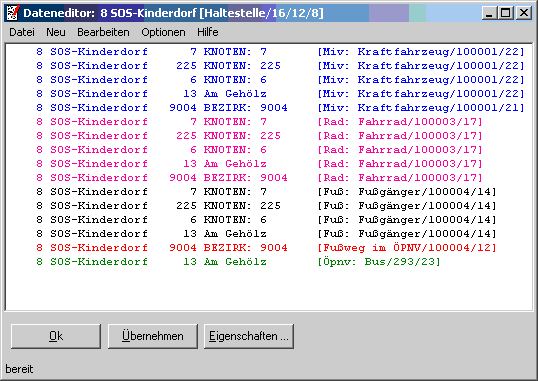Image resolution: width=538 pixels, height=381 pixels.
Task: Select the red Fußweg im ÖPNV row
Action: (269, 247)
